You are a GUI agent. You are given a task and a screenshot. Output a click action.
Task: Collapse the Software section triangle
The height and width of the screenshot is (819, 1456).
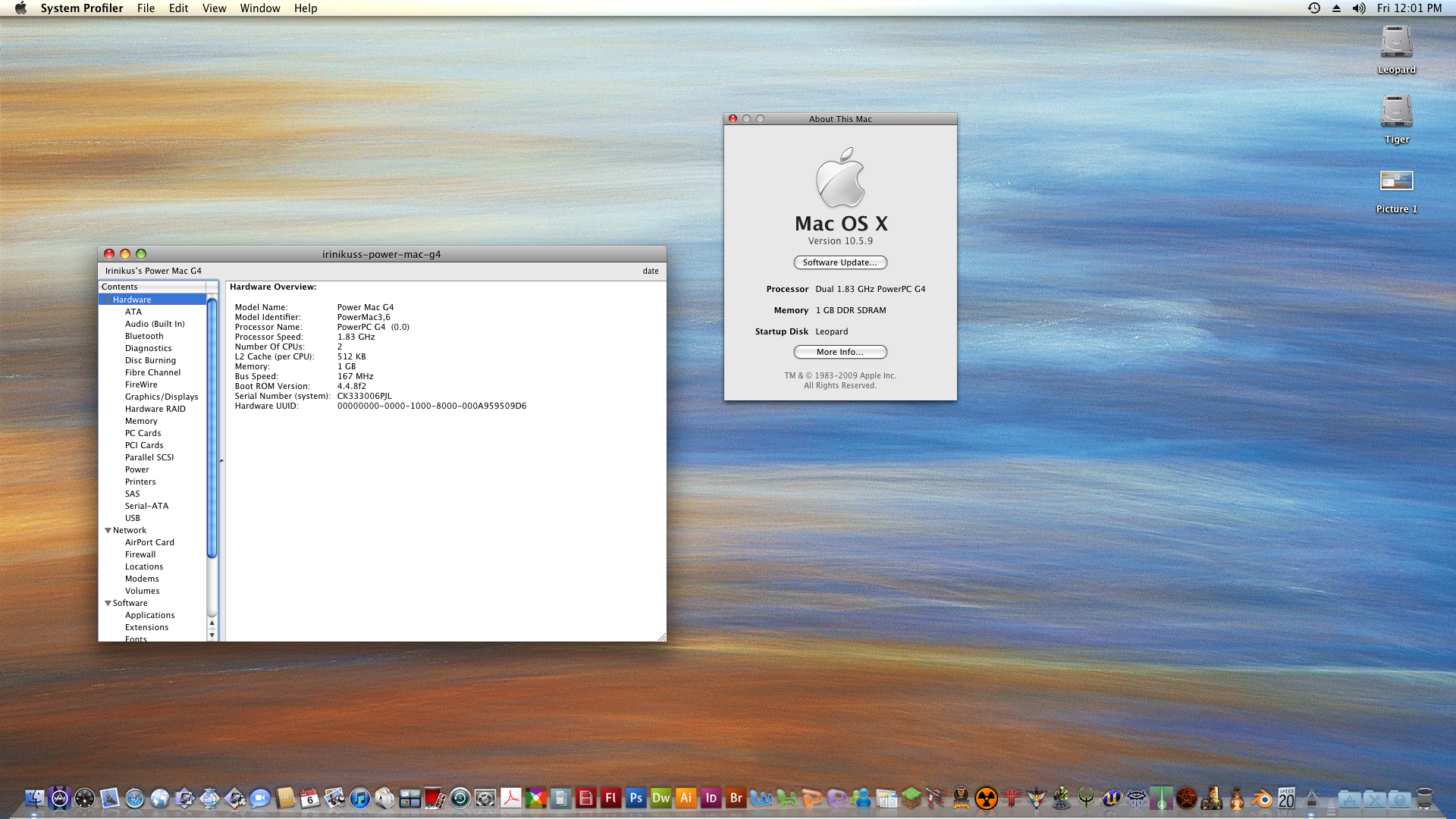(x=108, y=603)
